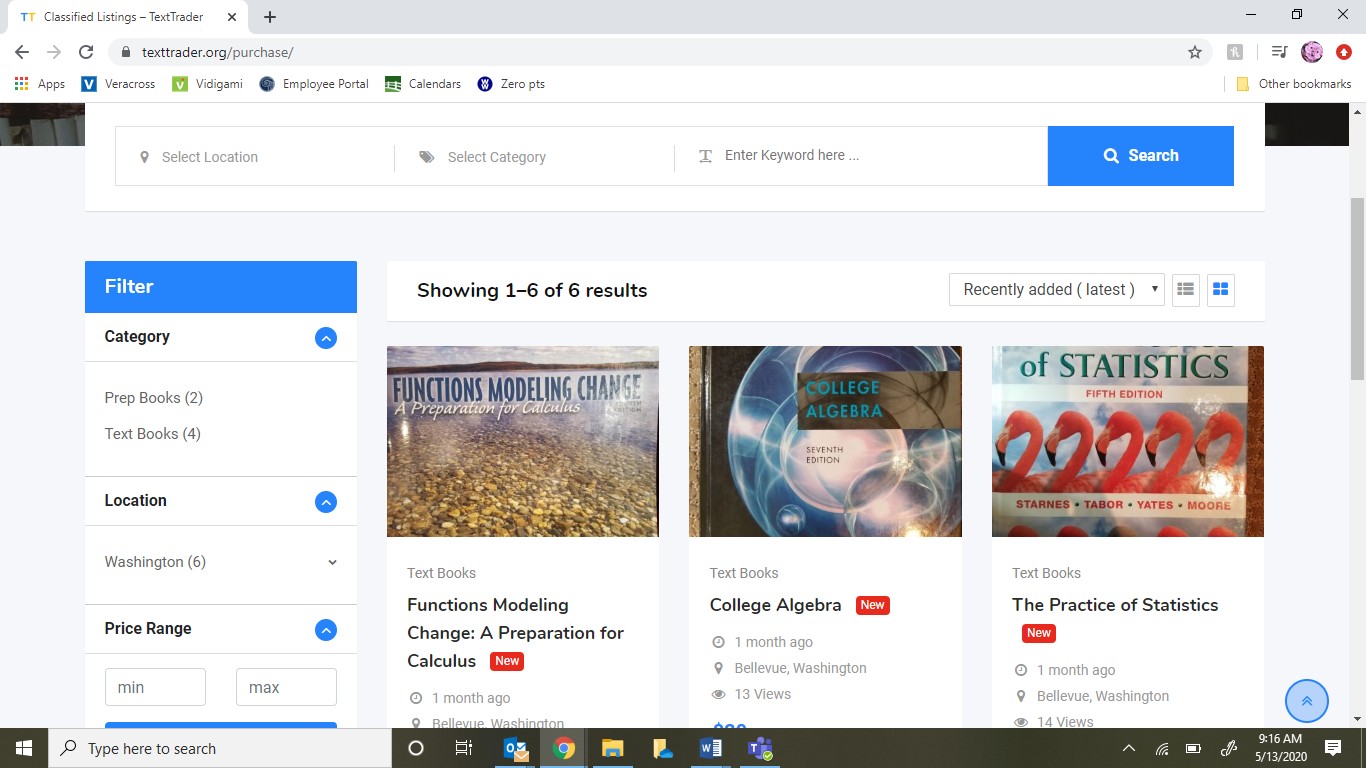The image size is (1366, 768).
Task: Open Outlook from the taskbar
Action: coord(516,748)
